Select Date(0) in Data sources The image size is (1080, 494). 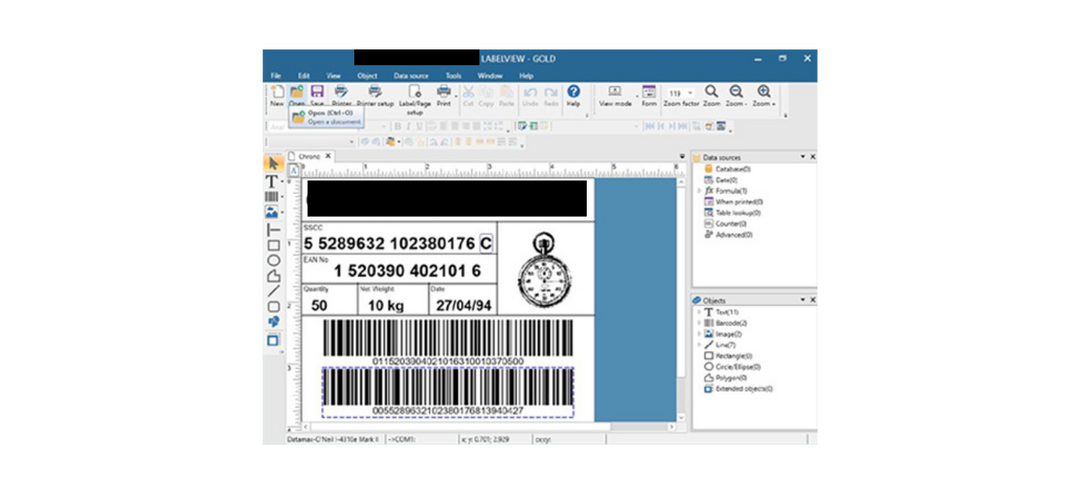tap(720, 180)
